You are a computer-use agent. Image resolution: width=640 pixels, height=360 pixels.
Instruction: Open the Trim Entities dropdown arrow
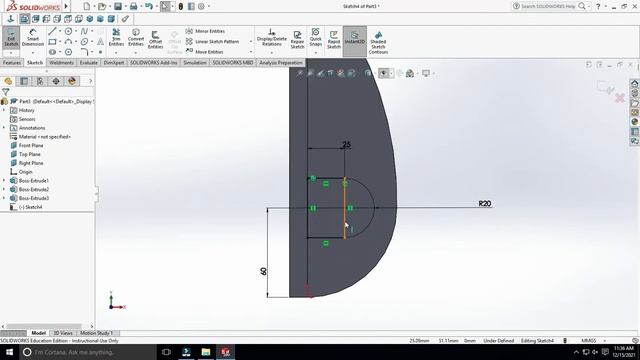click(x=116, y=53)
